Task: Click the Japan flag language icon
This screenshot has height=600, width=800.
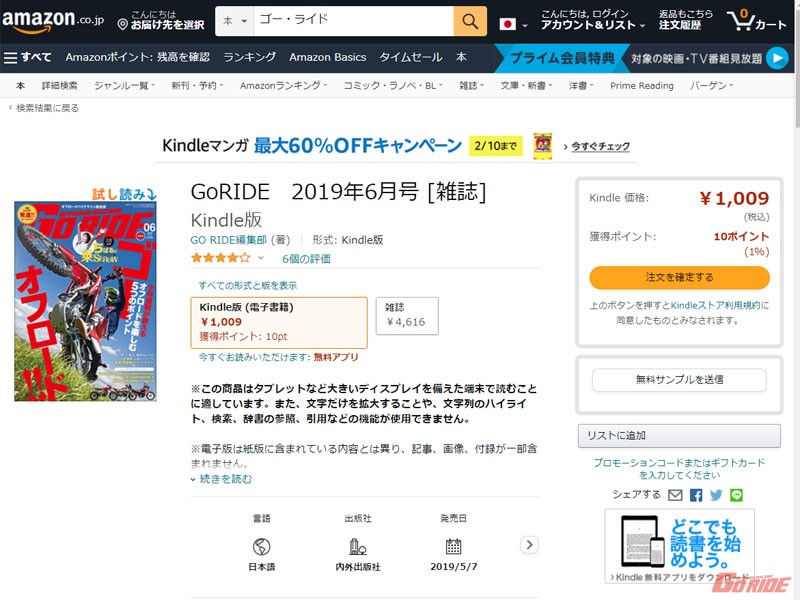Action: click(x=507, y=24)
